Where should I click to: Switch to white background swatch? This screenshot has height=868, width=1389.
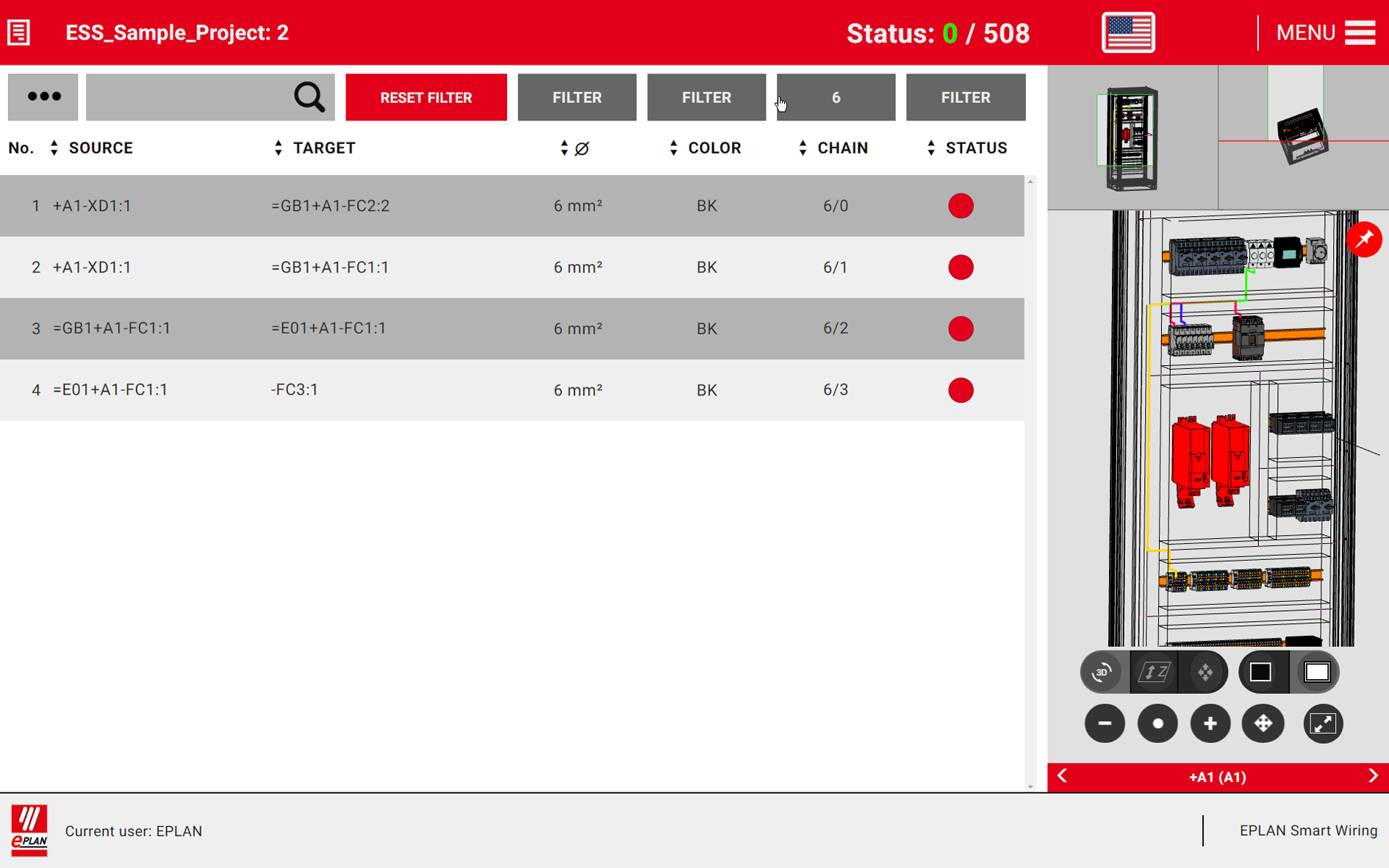tap(1316, 672)
